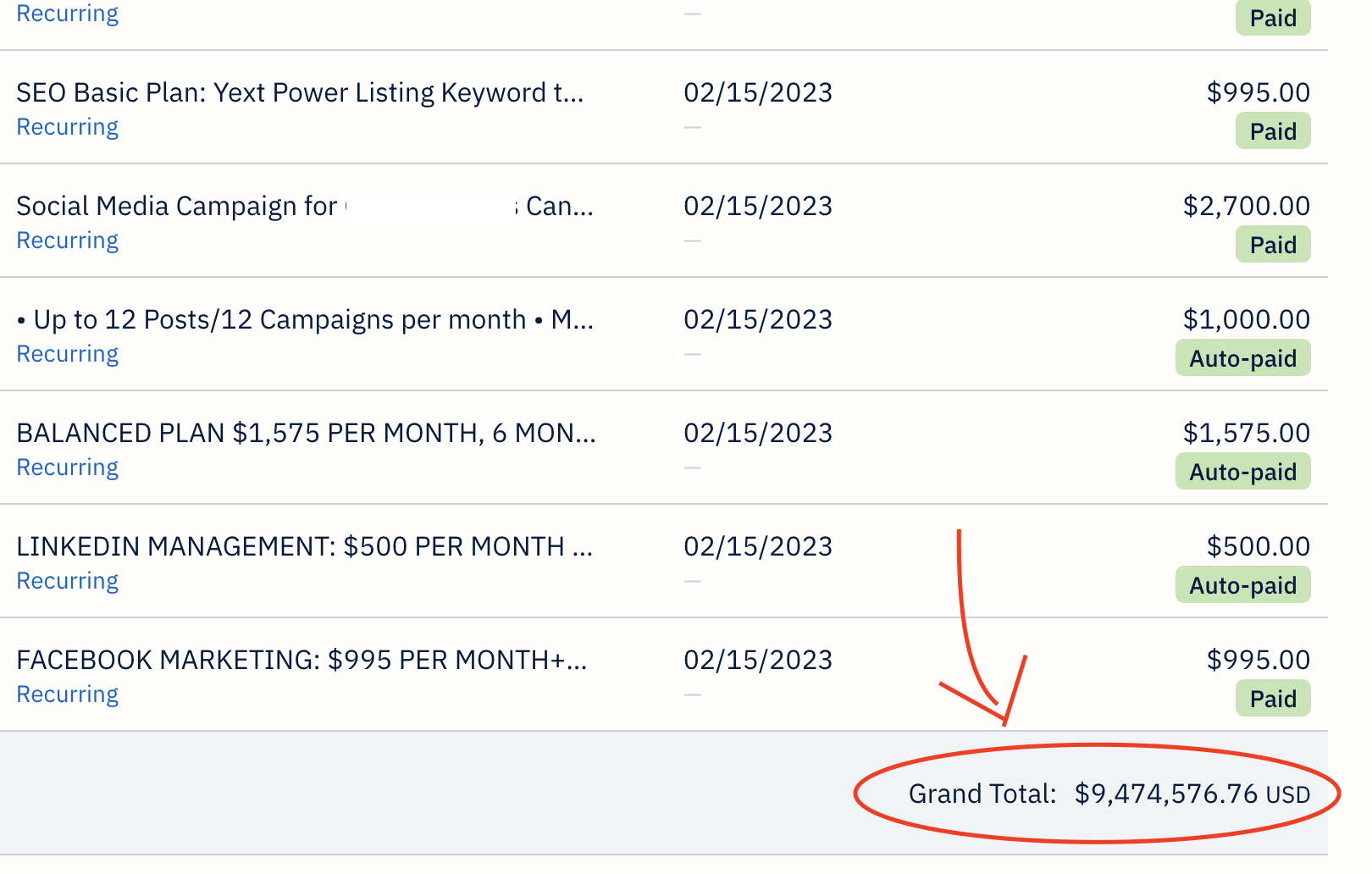Open the BALANCED PLAN invoice row
Viewport: 1372px width, 874px height.
pos(306,433)
